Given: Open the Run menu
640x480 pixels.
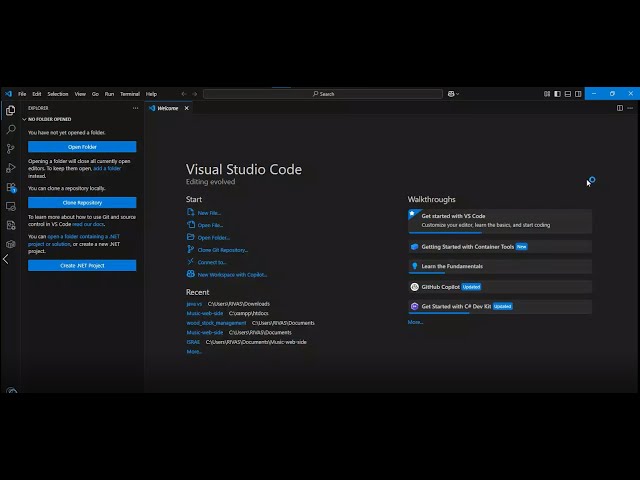Looking at the screenshot, I should tap(109, 94).
